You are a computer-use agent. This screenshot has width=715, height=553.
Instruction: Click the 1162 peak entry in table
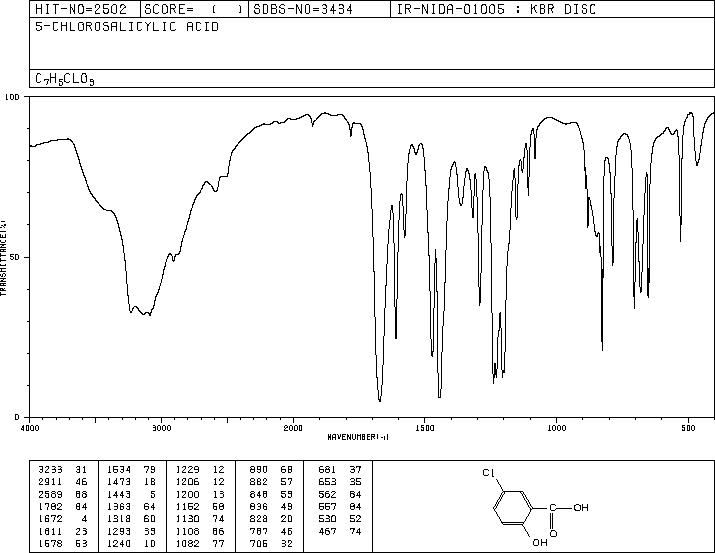tap(200, 506)
